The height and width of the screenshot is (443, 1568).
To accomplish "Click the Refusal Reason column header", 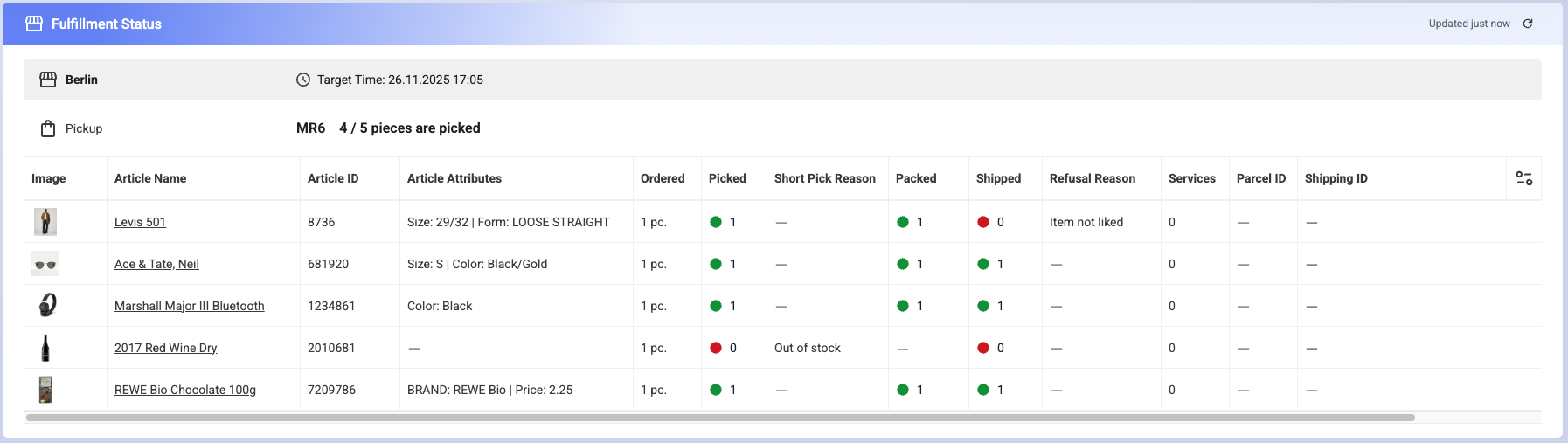I will coord(1092,178).
